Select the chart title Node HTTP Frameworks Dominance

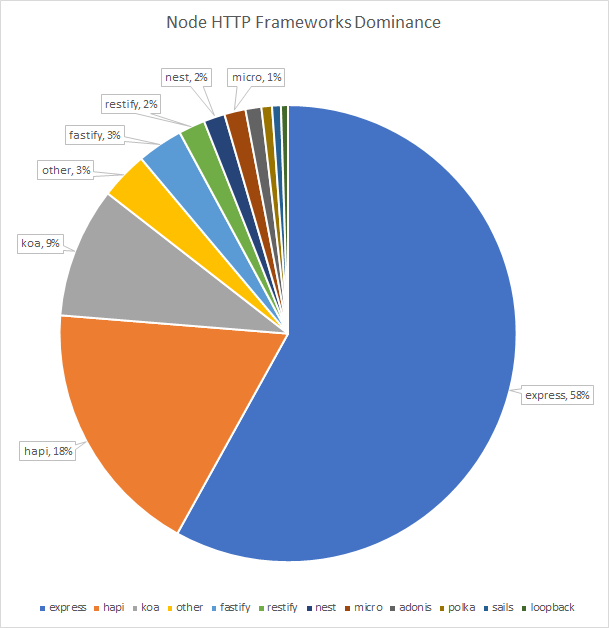[x=303, y=22]
